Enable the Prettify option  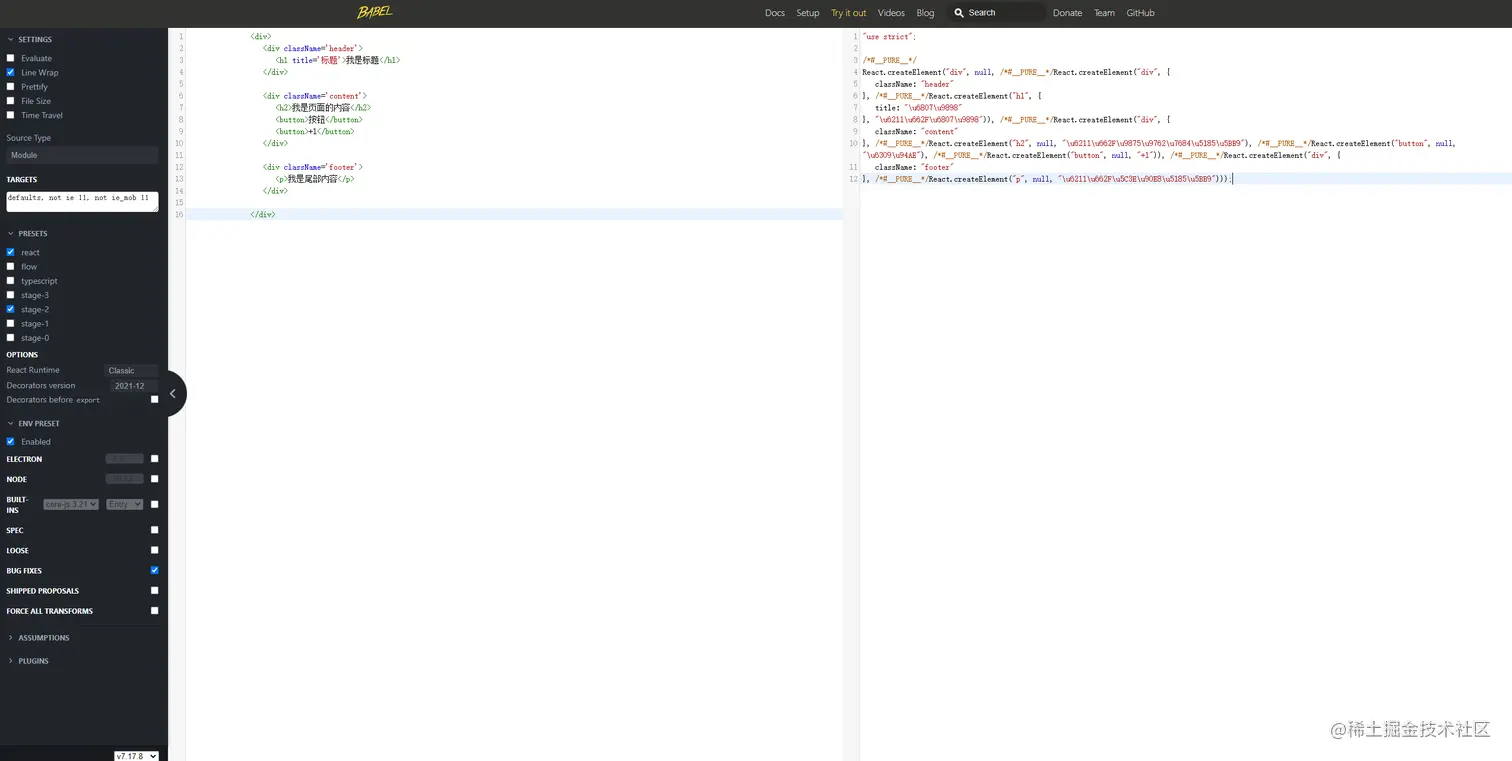pos(11,86)
